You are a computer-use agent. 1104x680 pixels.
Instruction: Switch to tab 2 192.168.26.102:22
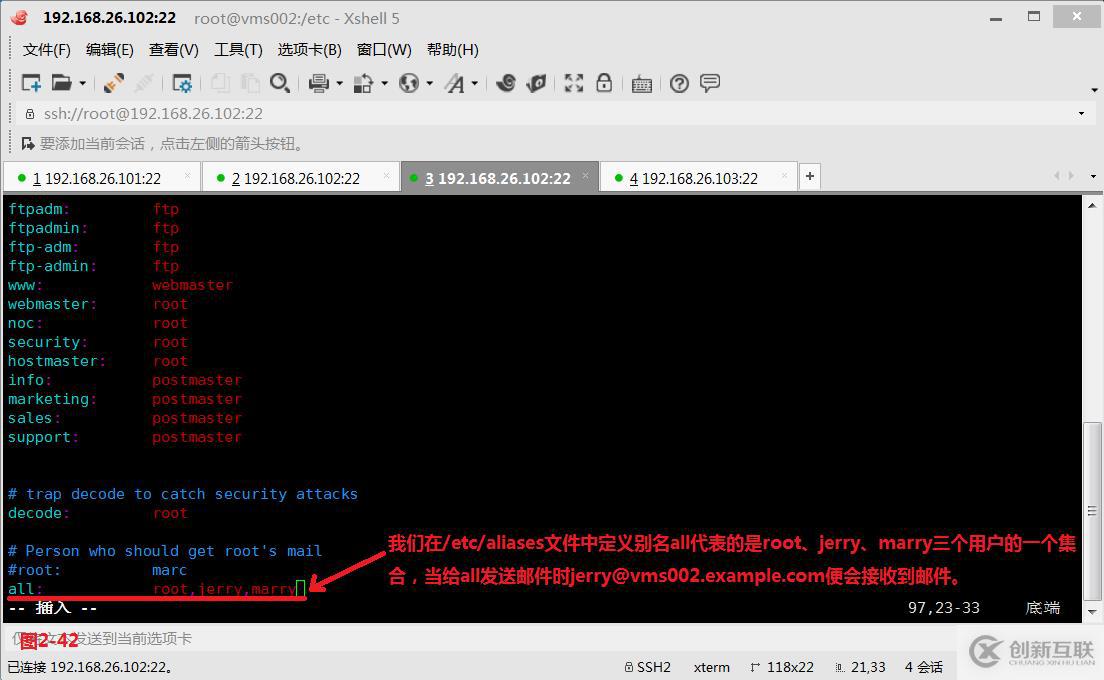tap(301, 178)
